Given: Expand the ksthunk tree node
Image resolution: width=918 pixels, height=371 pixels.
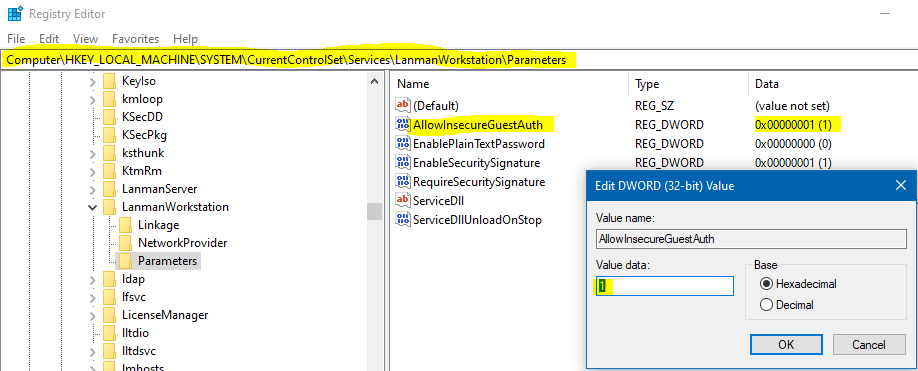Looking at the screenshot, I should point(93,154).
